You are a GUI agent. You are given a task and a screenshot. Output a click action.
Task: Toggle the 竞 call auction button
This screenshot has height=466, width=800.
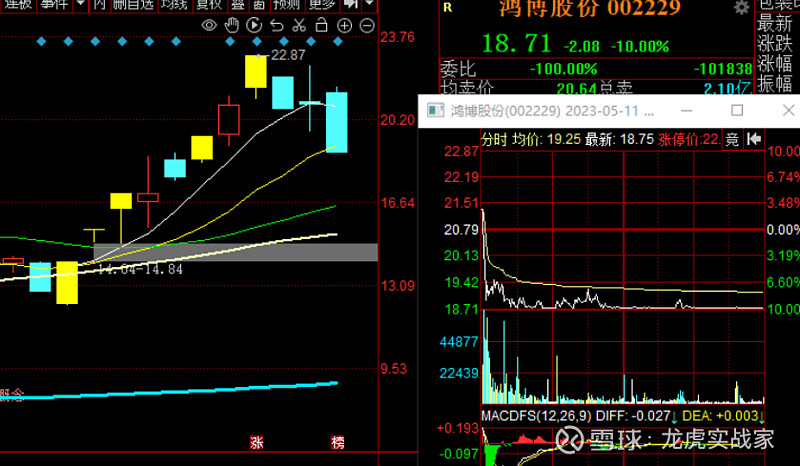[x=732, y=138]
